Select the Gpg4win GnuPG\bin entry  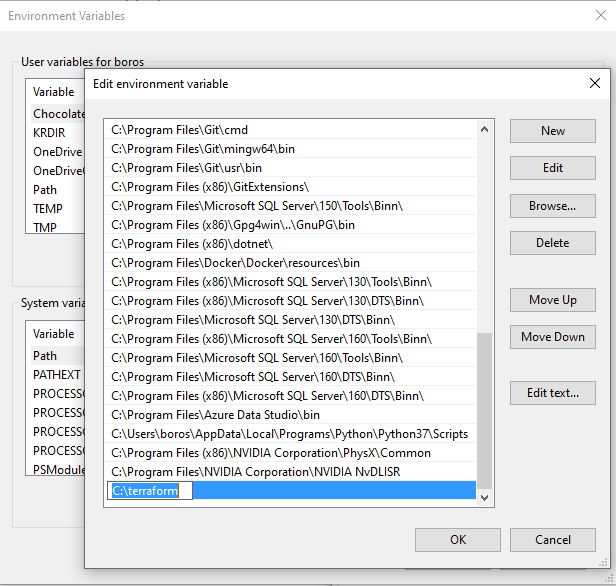click(290, 225)
